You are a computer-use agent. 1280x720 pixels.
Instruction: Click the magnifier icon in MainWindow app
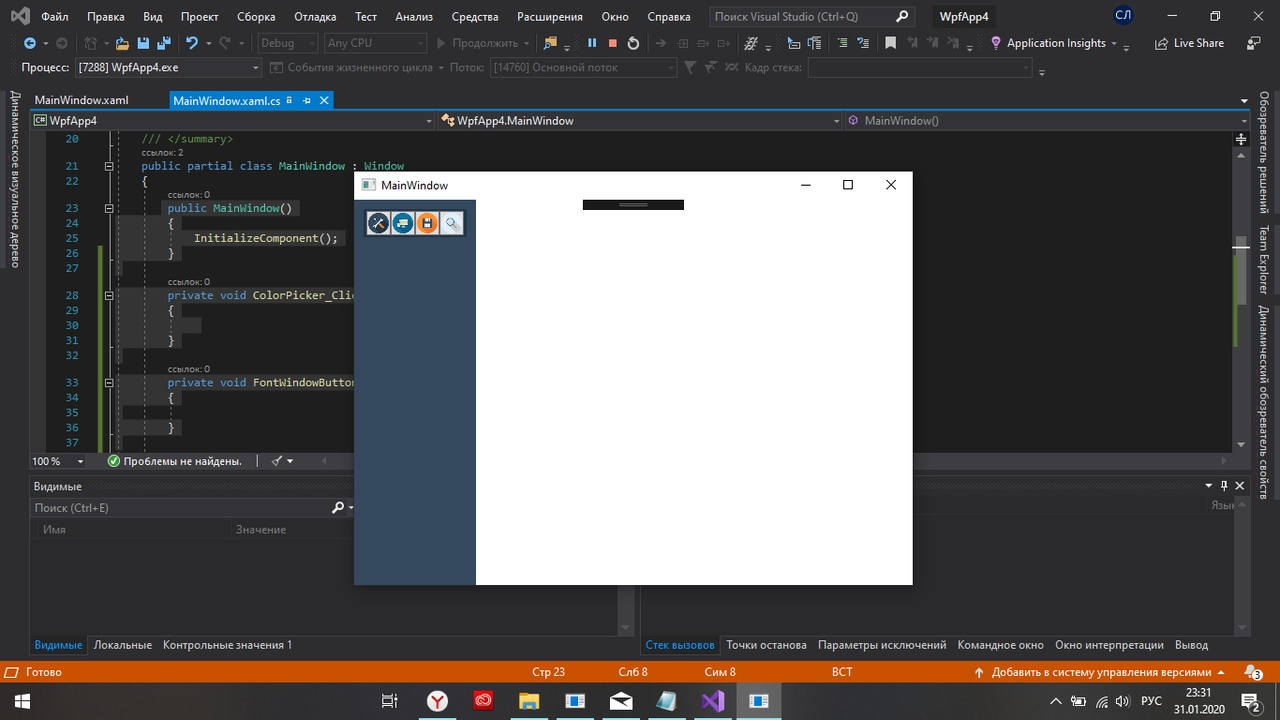(452, 223)
